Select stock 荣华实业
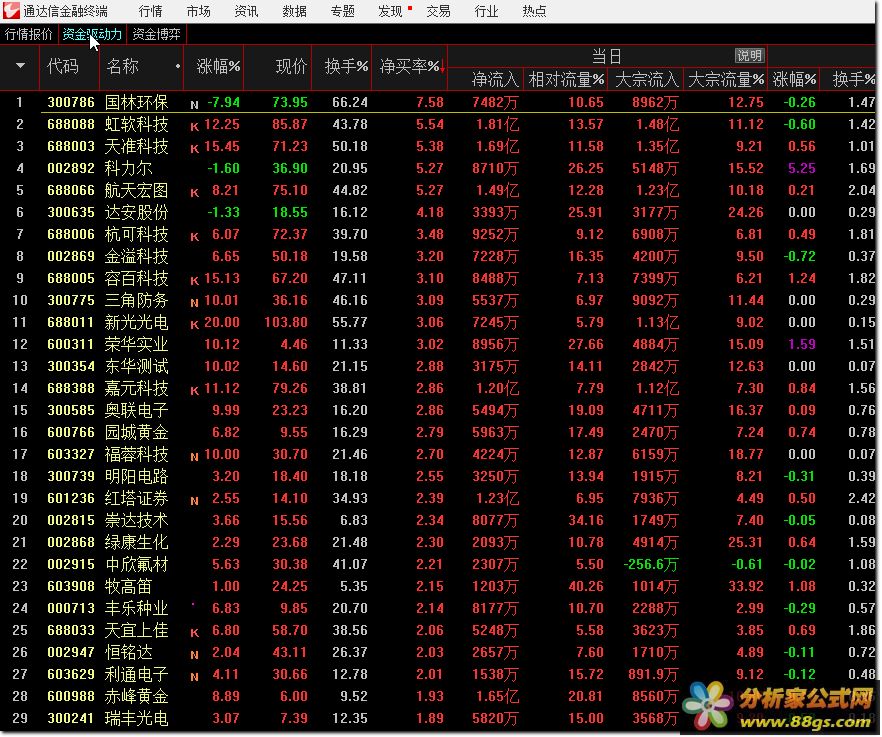The image size is (882, 737). [x=137, y=344]
